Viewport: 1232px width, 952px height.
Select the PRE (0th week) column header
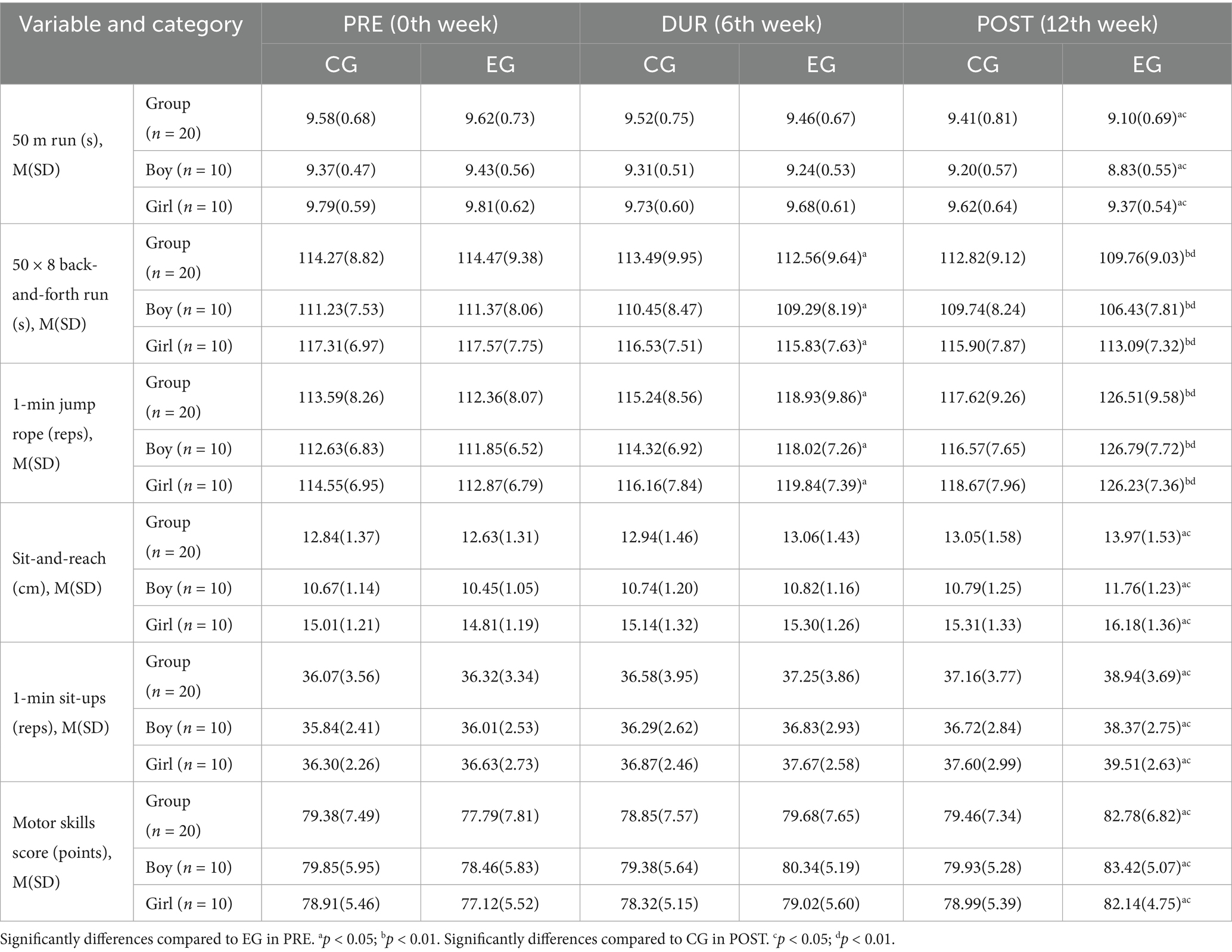[421, 24]
